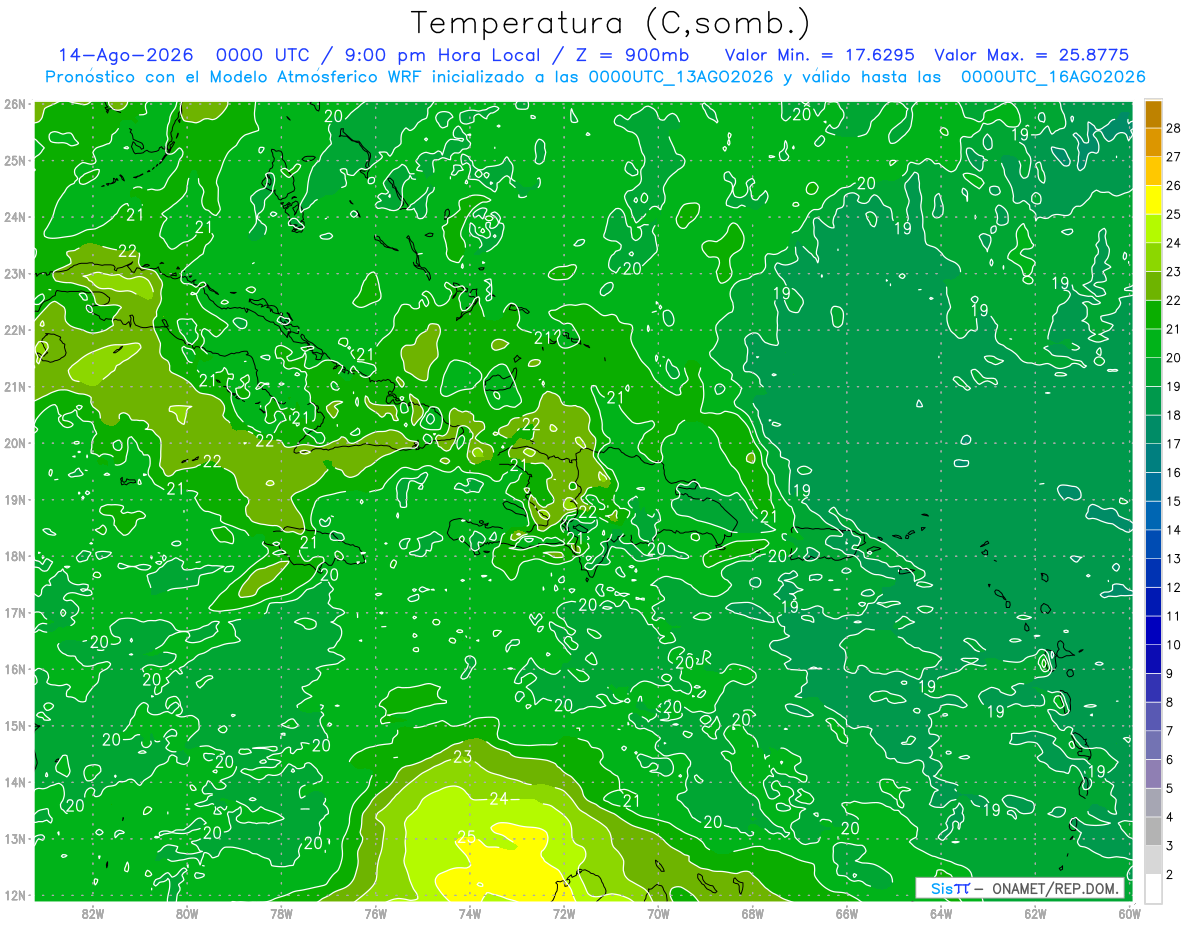
Task: Click the '24' contour label on the map
Action: pos(498,798)
